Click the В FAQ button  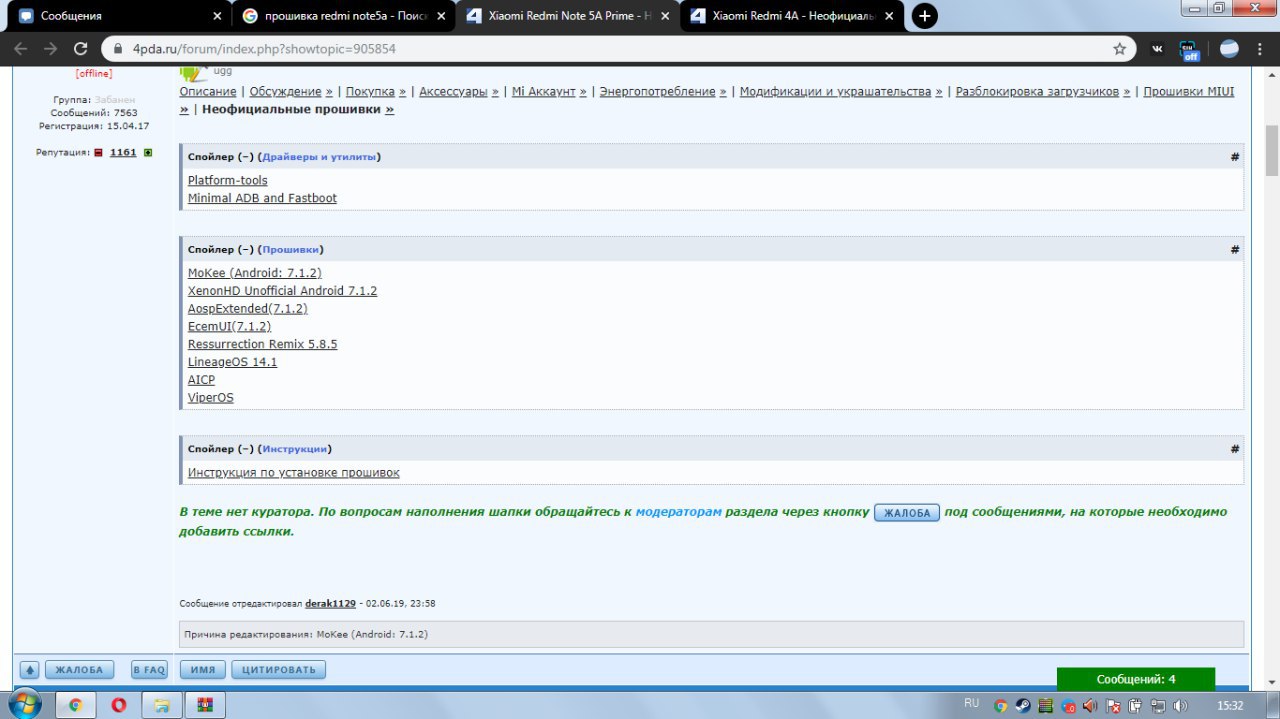coord(150,670)
